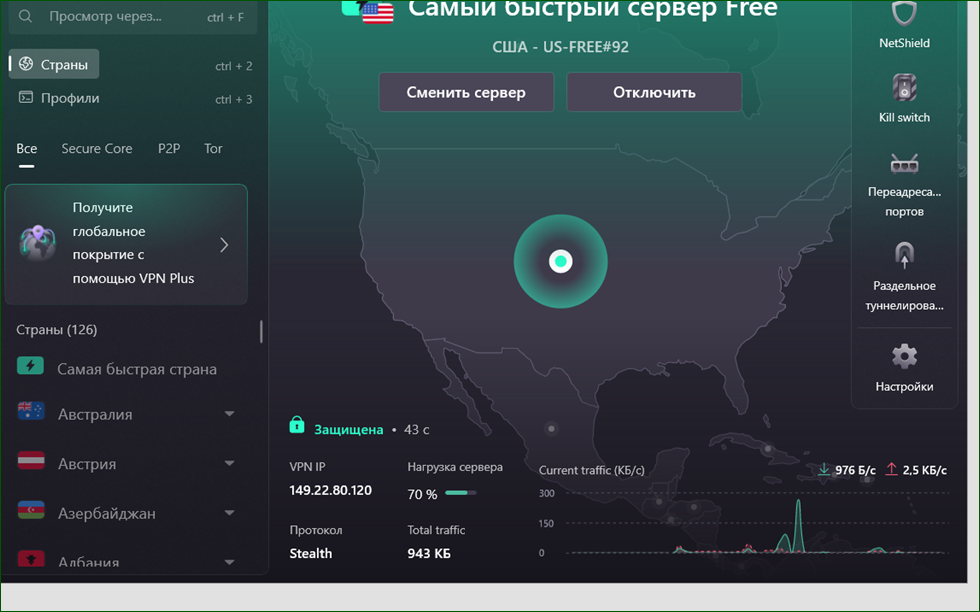The image size is (980, 612).
Task: Open Настройки gear icon
Action: [904, 356]
